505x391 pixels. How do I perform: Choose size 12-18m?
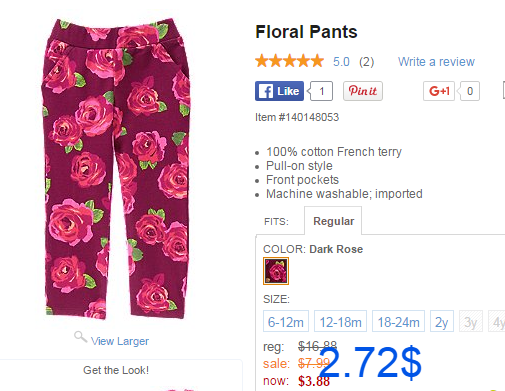[340, 321]
